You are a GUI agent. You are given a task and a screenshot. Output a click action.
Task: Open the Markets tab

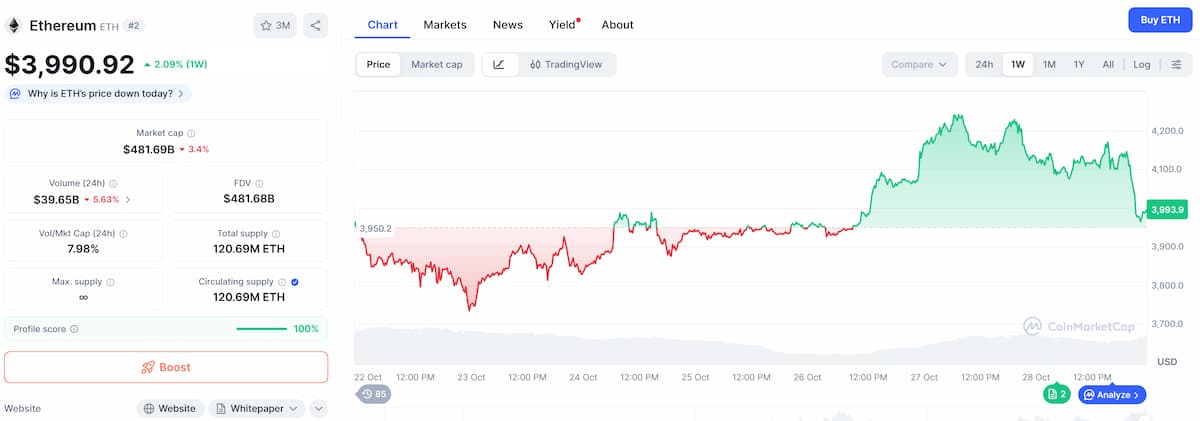point(445,24)
